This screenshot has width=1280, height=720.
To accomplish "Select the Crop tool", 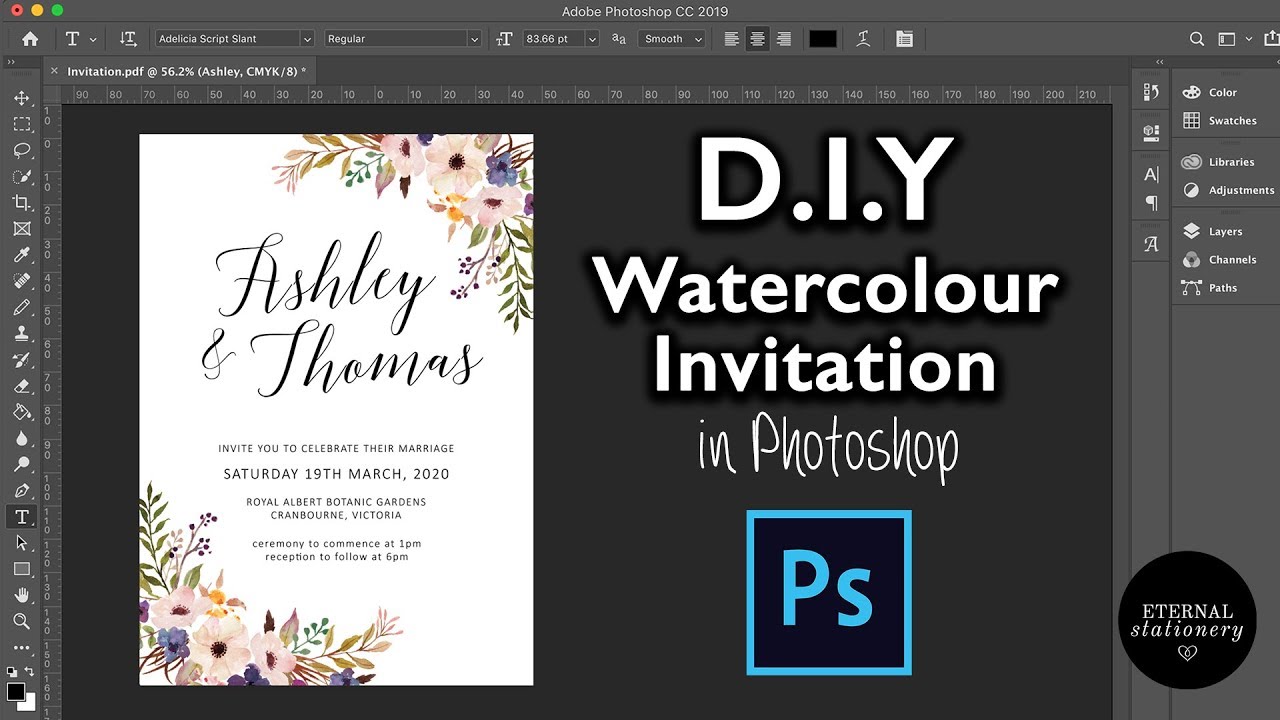I will (x=21, y=202).
